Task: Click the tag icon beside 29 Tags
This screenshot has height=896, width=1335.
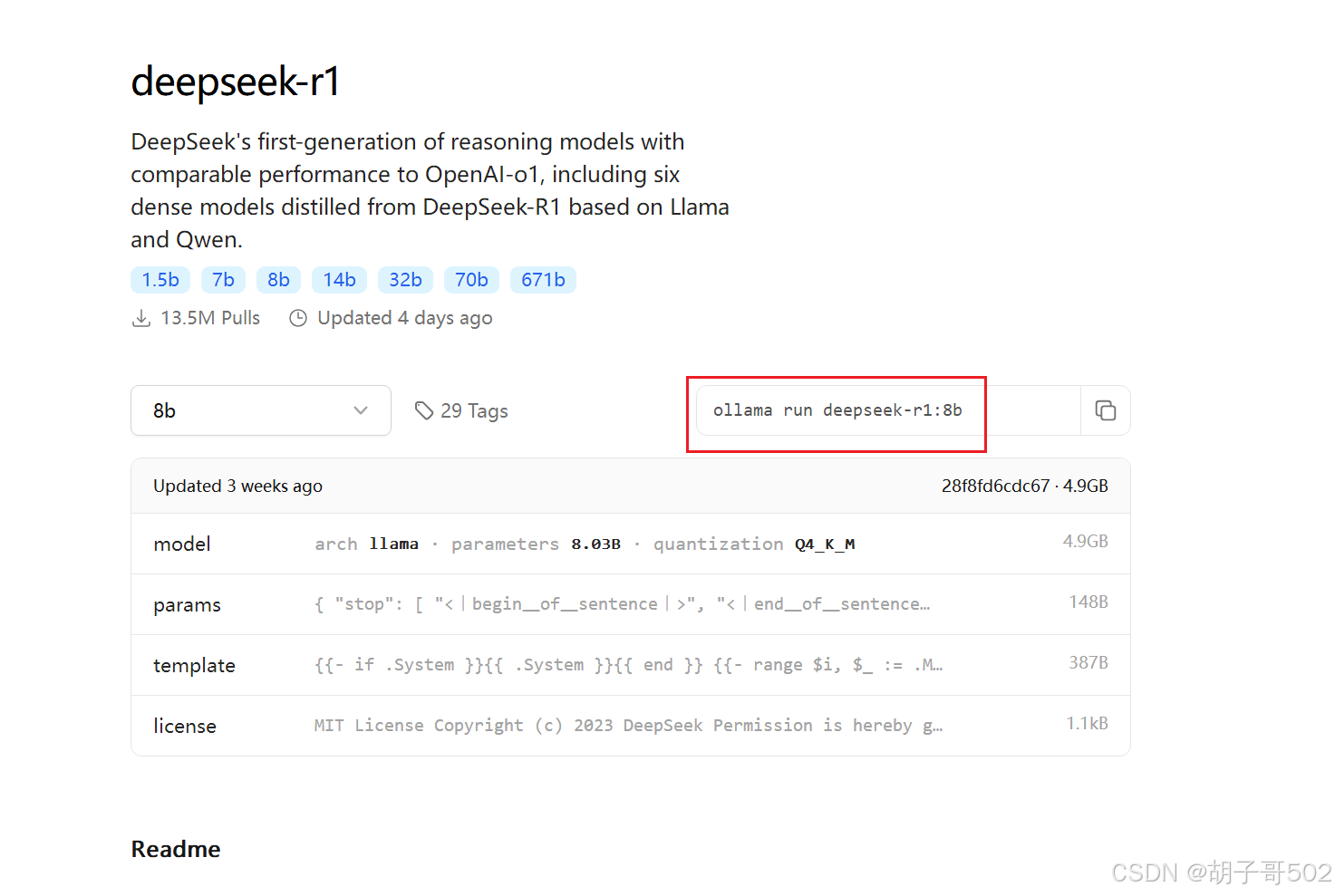Action: [x=423, y=410]
